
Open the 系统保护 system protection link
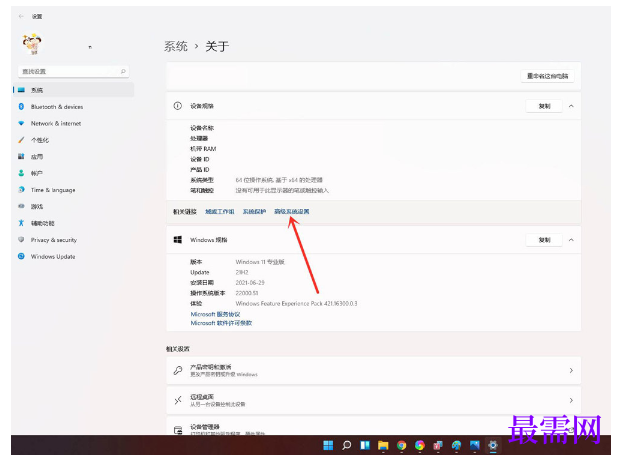pyautogui.click(x=254, y=212)
